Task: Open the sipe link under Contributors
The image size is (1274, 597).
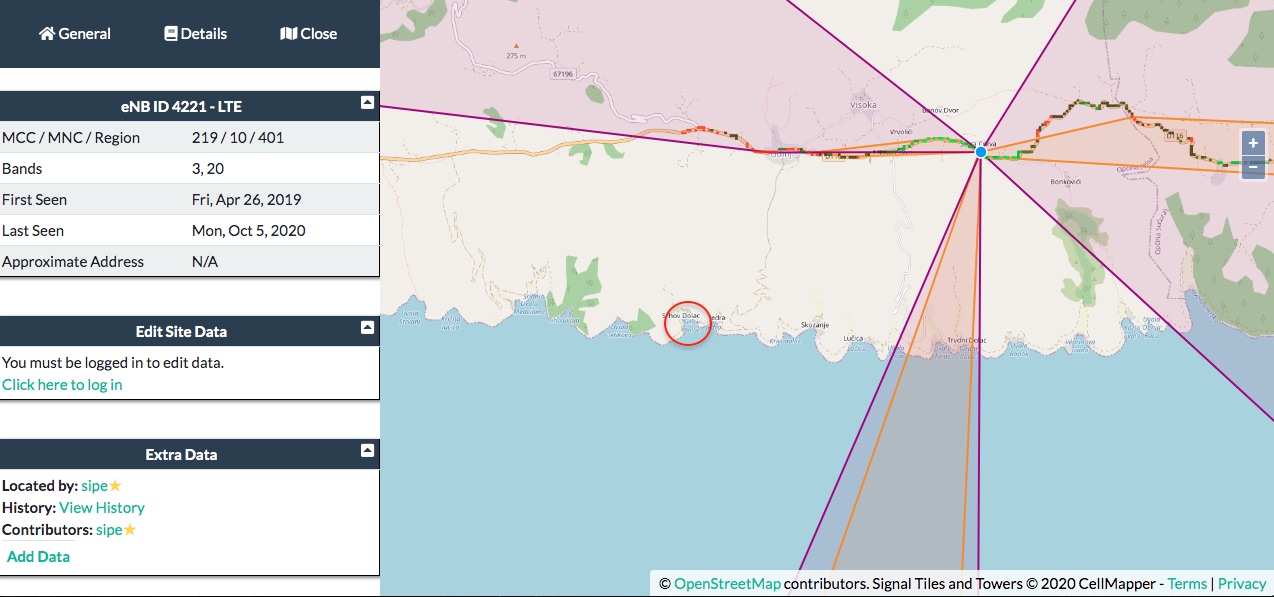Action: click(x=108, y=530)
